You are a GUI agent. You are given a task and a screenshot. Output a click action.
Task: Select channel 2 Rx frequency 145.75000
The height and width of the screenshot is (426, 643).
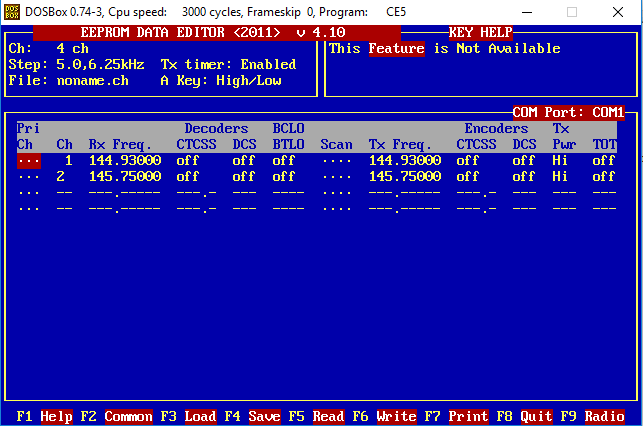pyautogui.click(x=125, y=176)
